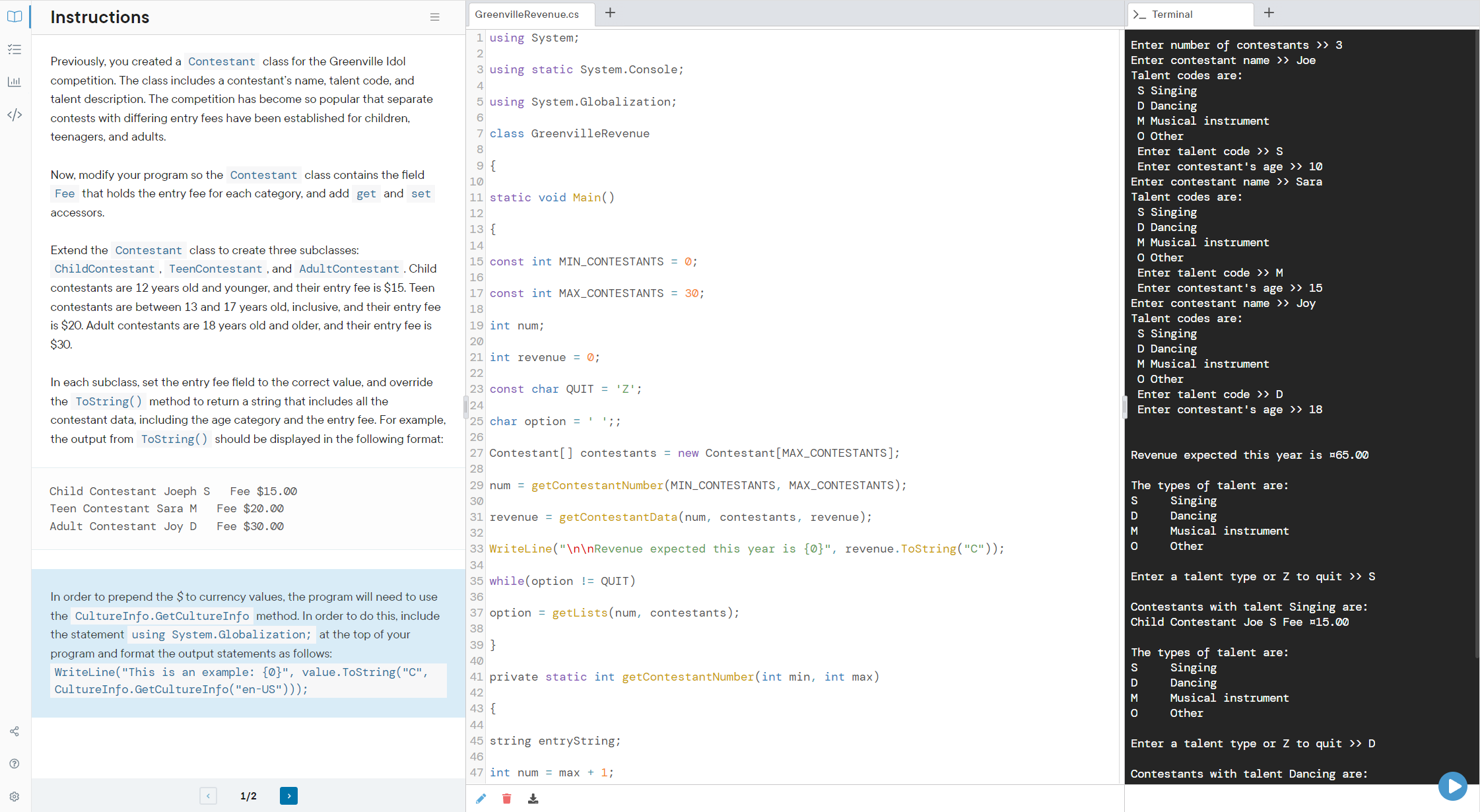Open the Instructions hamburger menu
Image resolution: width=1480 pixels, height=812 pixels.
[434, 17]
